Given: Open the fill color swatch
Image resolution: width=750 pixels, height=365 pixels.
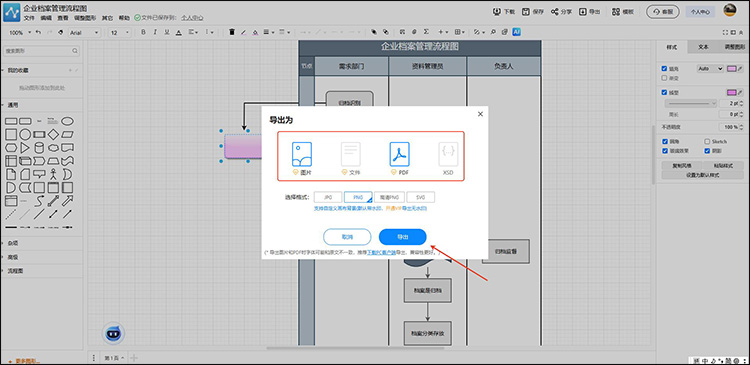Looking at the screenshot, I should click(x=732, y=69).
